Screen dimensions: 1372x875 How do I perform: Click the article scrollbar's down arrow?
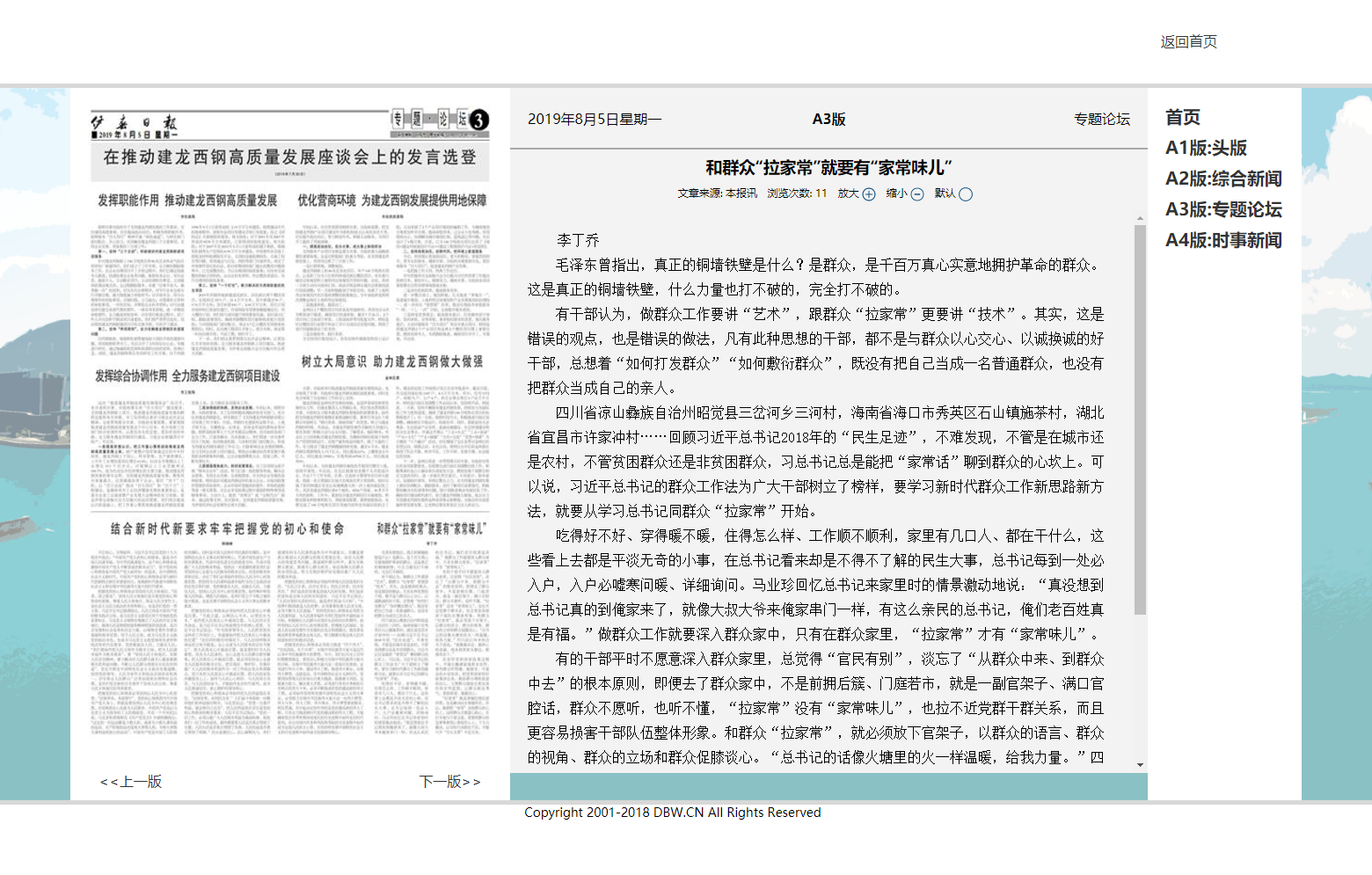click(x=1140, y=764)
